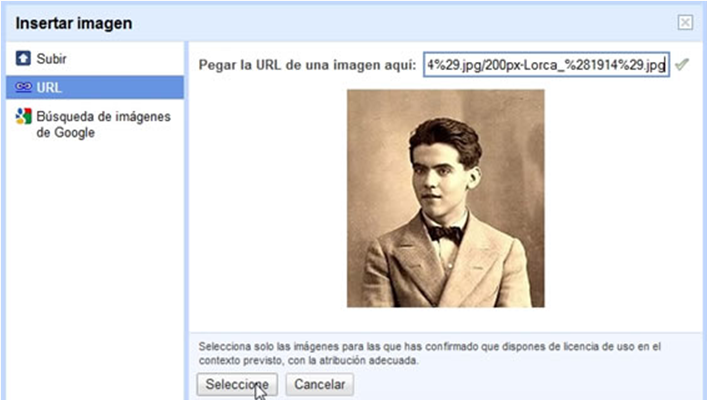Image resolution: width=707 pixels, height=400 pixels.
Task: Focus the image URL input field
Action: [x=546, y=64]
